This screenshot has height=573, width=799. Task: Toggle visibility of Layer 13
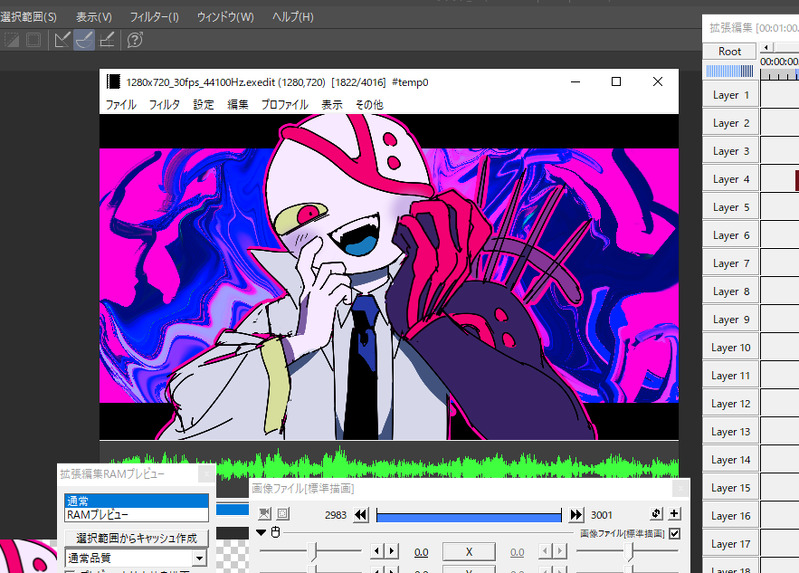[x=731, y=431]
